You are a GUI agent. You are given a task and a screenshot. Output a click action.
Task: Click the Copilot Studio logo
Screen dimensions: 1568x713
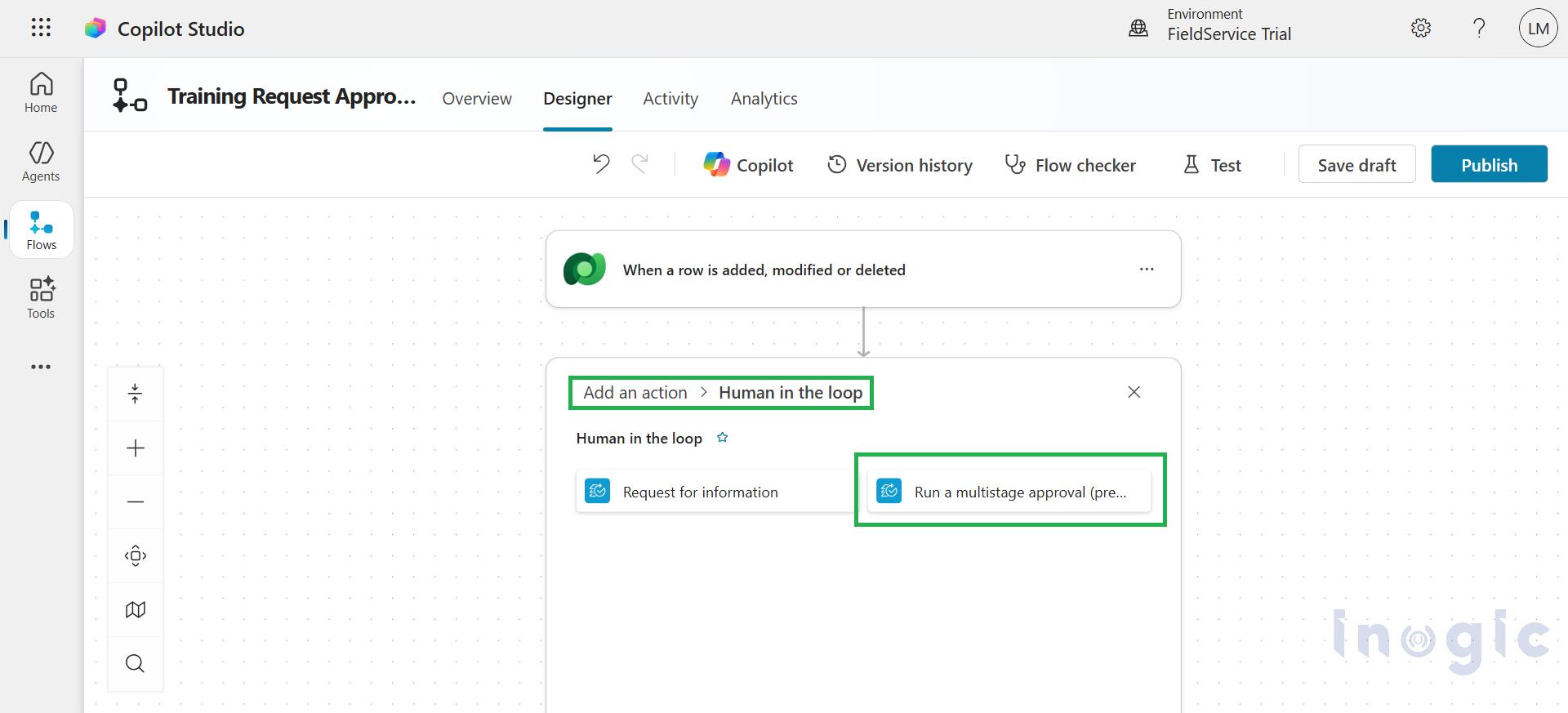pyautogui.click(x=96, y=29)
